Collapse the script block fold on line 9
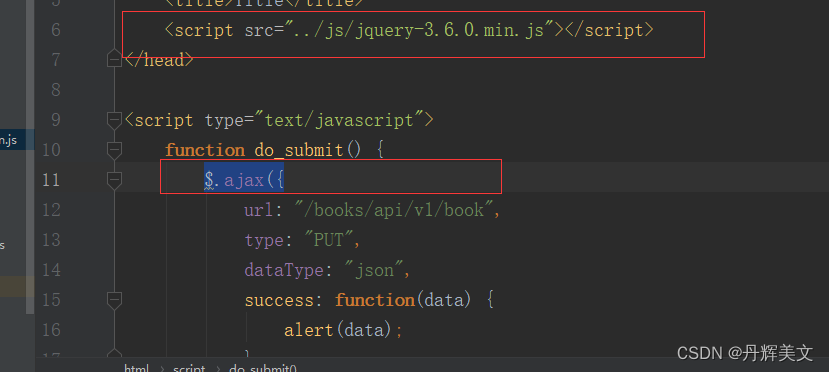The image size is (829, 372). pos(114,120)
